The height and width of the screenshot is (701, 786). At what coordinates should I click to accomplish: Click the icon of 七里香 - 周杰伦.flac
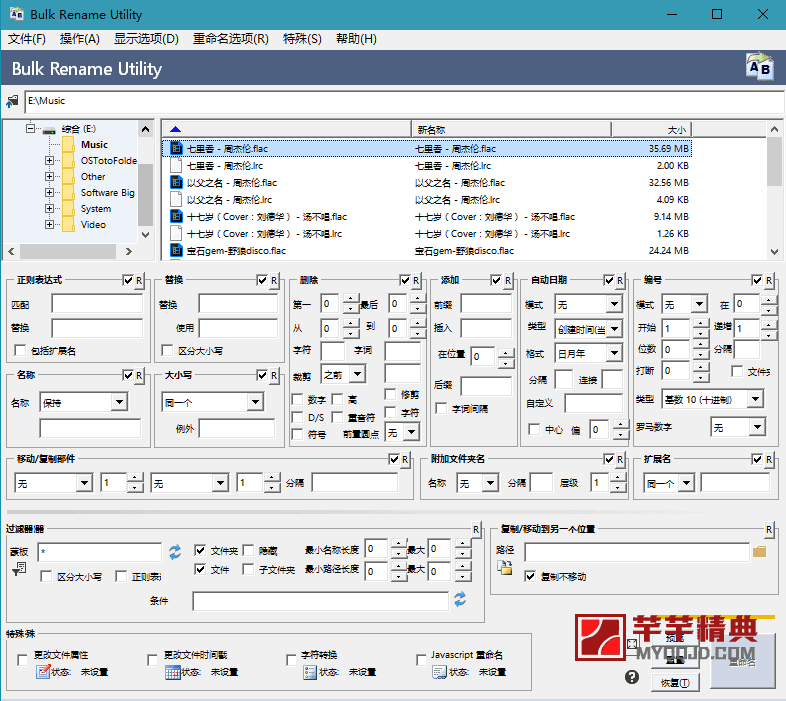point(176,148)
